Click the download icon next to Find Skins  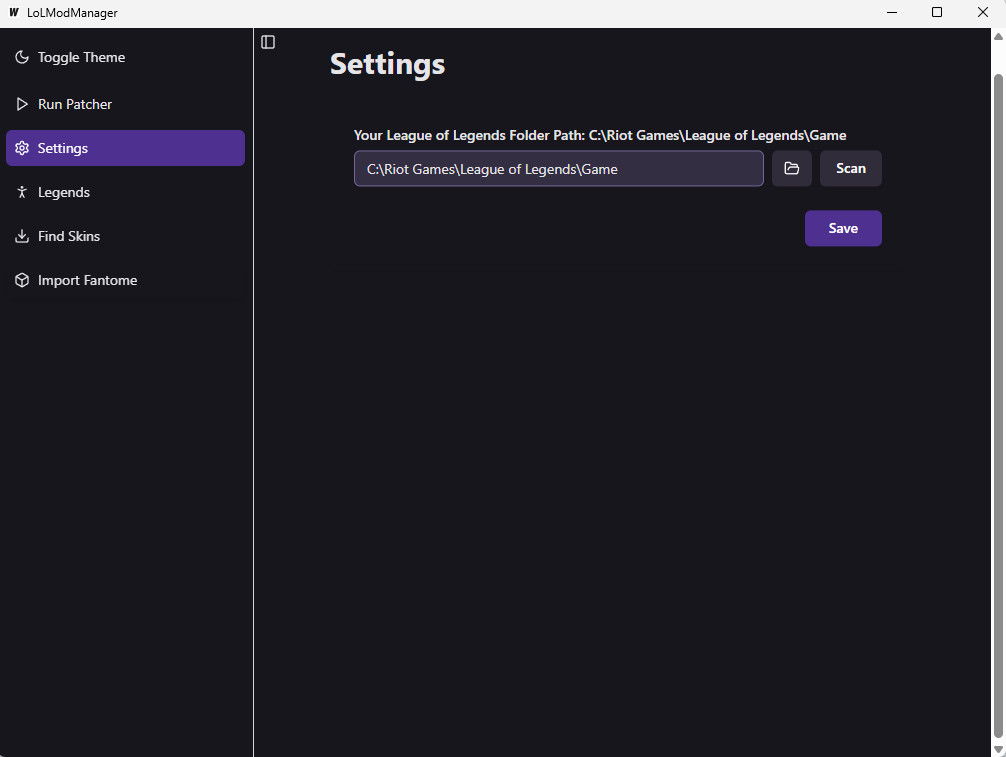(21, 235)
